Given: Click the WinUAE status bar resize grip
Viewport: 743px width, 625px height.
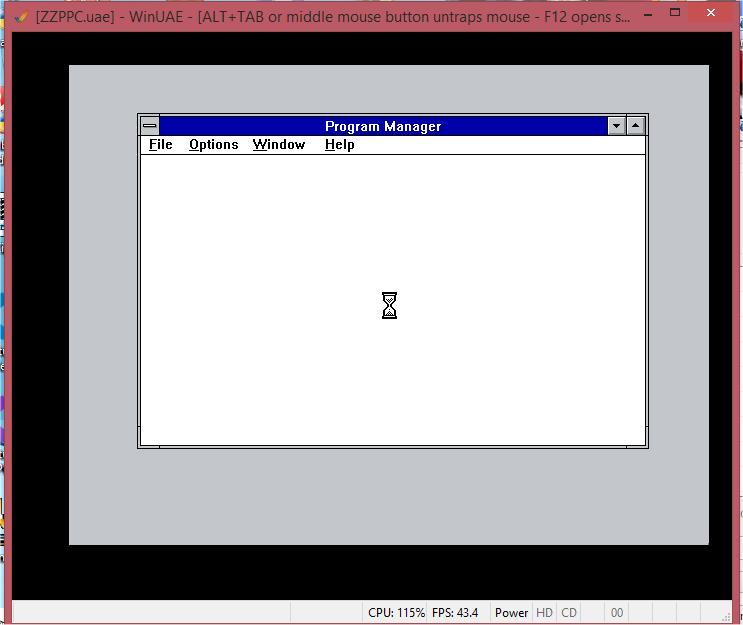Looking at the screenshot, I should (725, 616).
